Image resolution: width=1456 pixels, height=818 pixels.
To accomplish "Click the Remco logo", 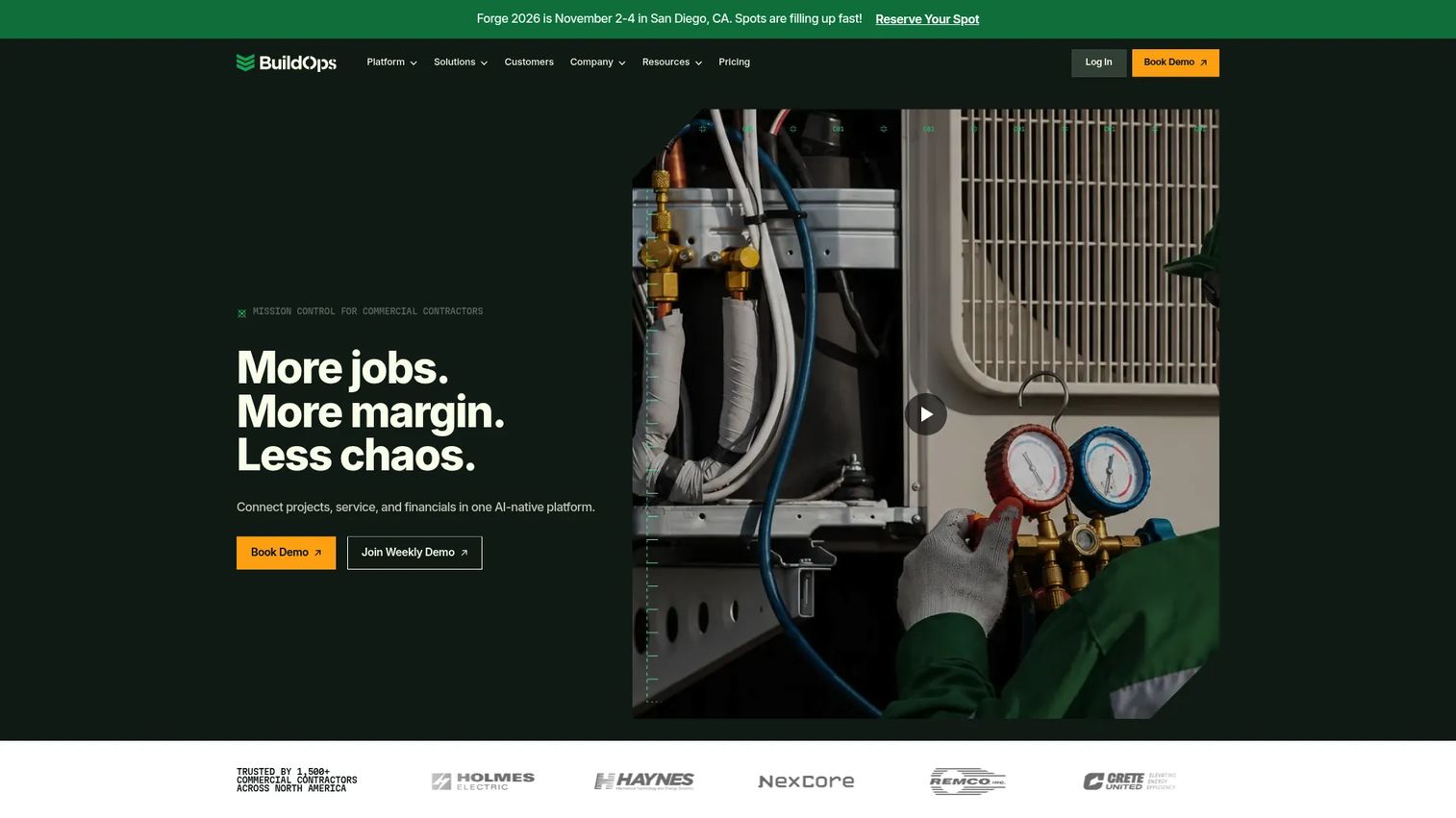I will [x=967, y=781].
